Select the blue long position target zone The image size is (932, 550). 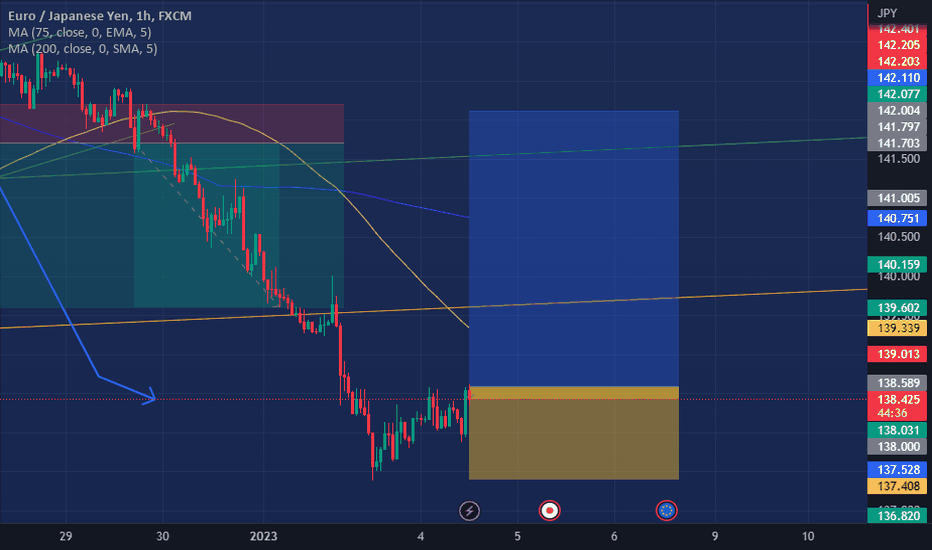574,249
